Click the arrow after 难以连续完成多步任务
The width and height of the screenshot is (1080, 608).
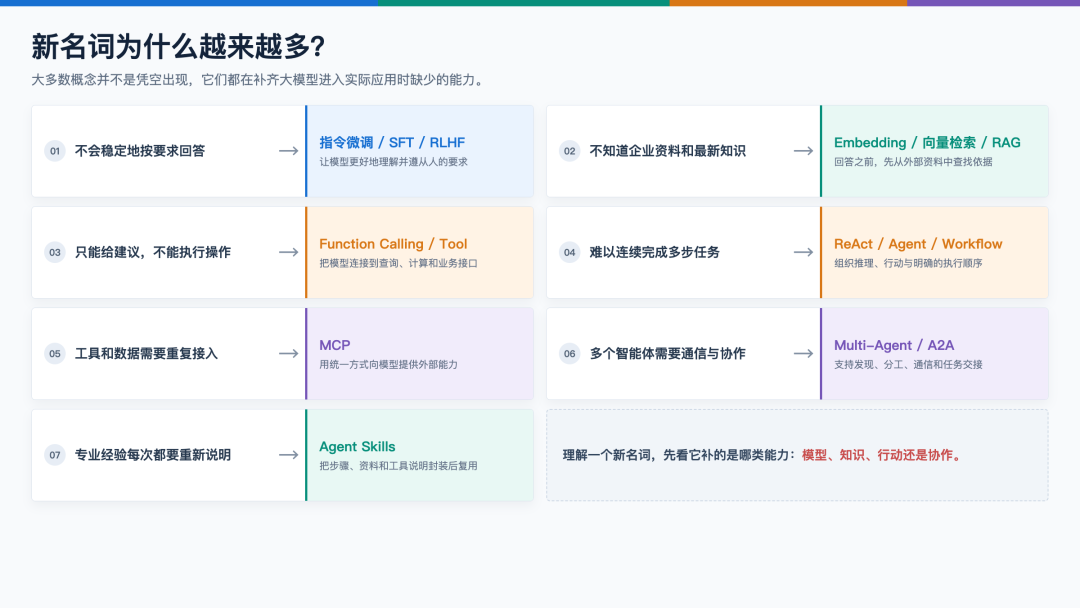tap(803, 252)
